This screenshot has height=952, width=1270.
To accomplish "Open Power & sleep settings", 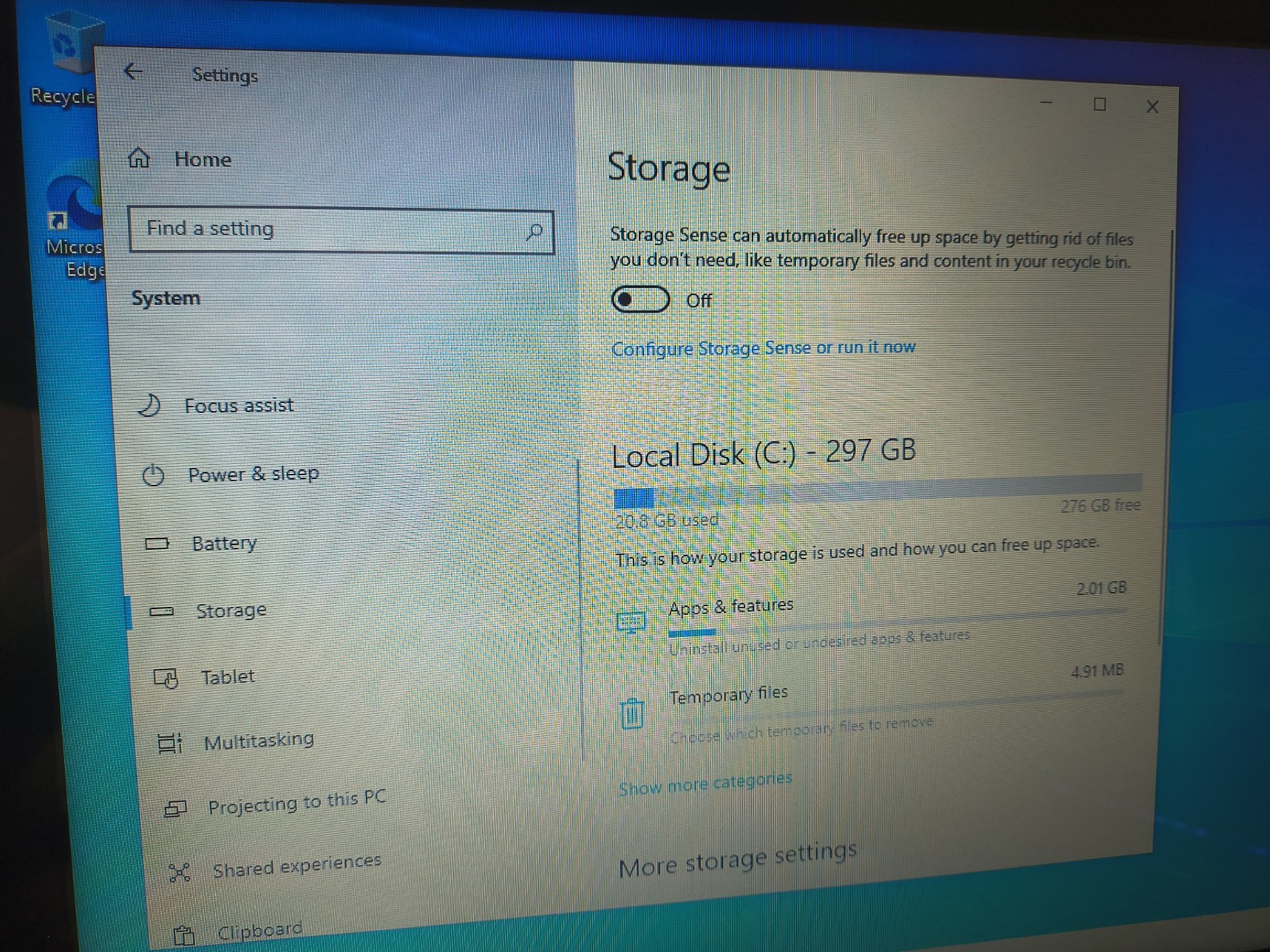I will click(253, 474).
